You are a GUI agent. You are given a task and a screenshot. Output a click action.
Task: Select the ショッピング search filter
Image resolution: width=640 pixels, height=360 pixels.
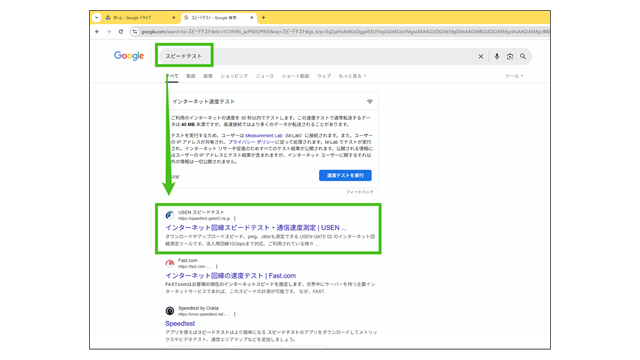point(234,76)
